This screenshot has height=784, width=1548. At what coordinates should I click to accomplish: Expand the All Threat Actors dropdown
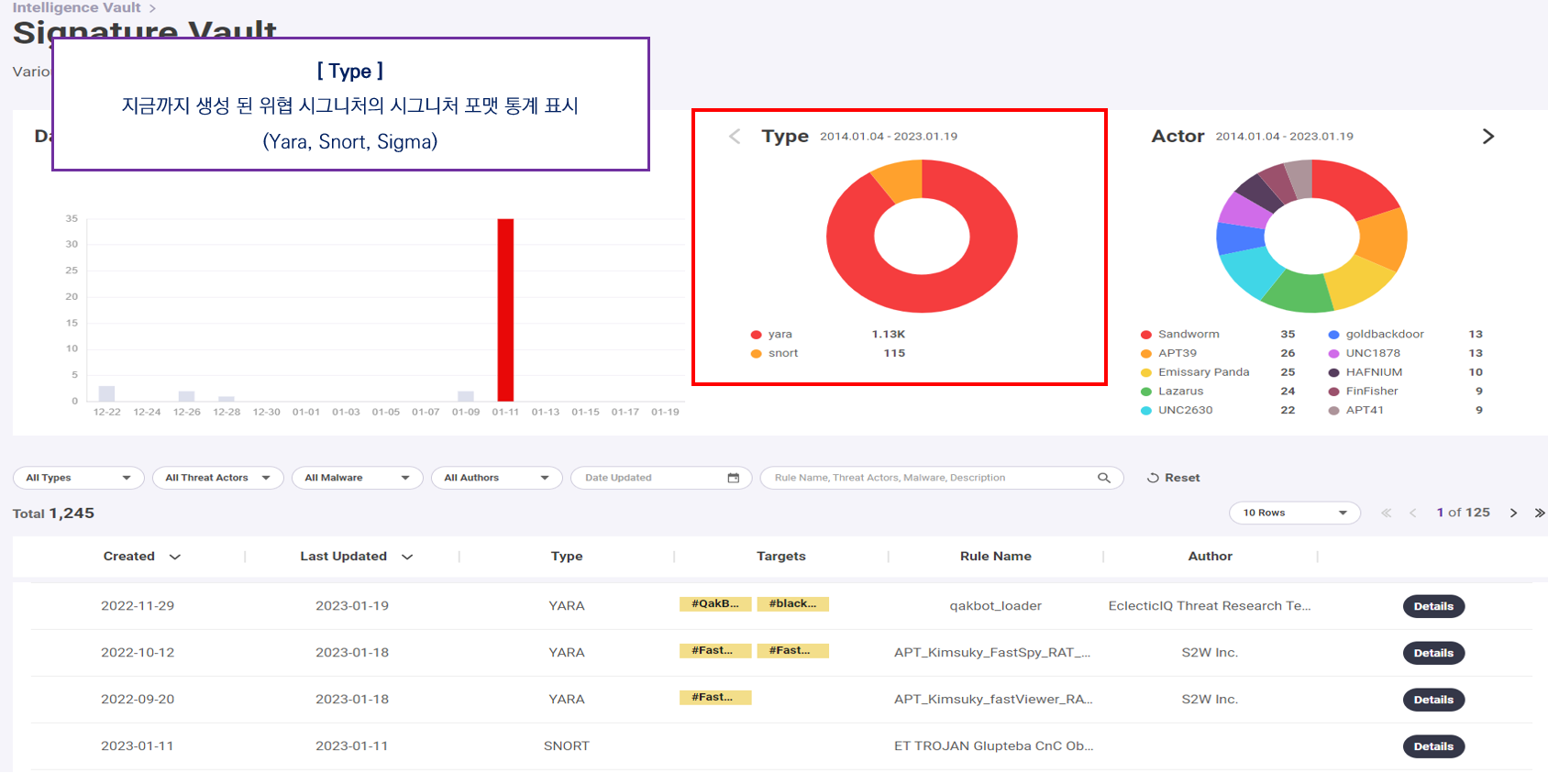point(218,478)
